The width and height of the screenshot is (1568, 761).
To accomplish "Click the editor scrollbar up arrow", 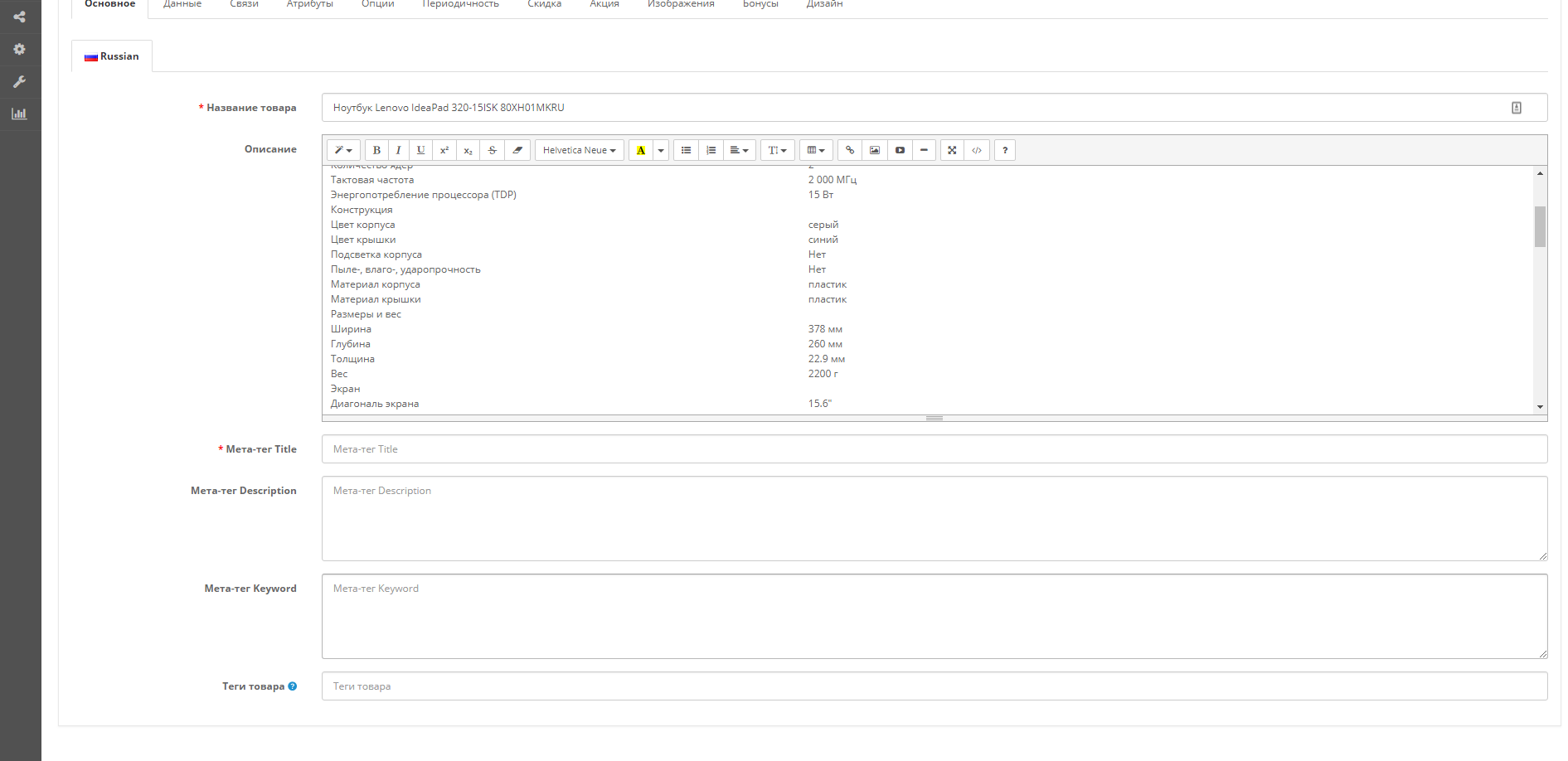I will point(1540,173).
